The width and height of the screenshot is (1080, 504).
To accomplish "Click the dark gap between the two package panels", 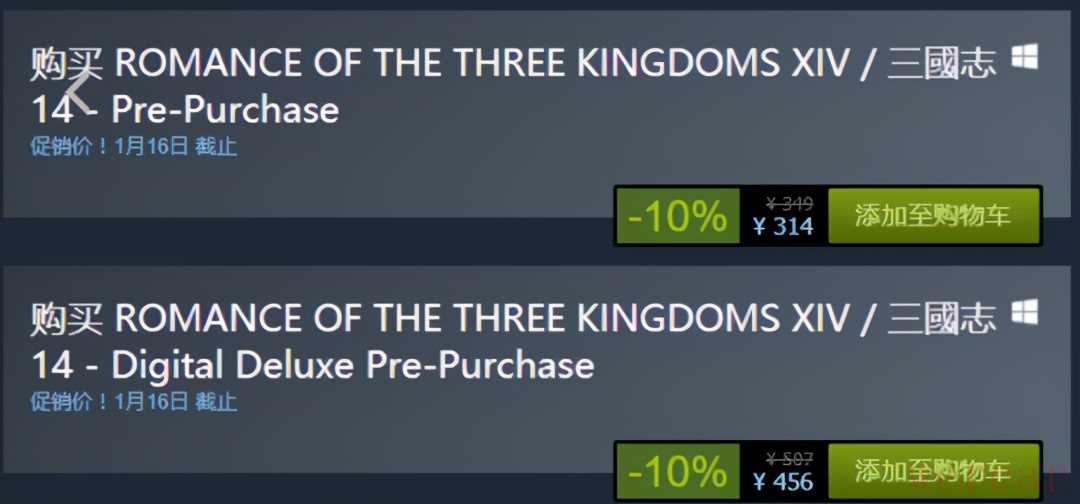I will pyautogui.click(x=300, y=242).
